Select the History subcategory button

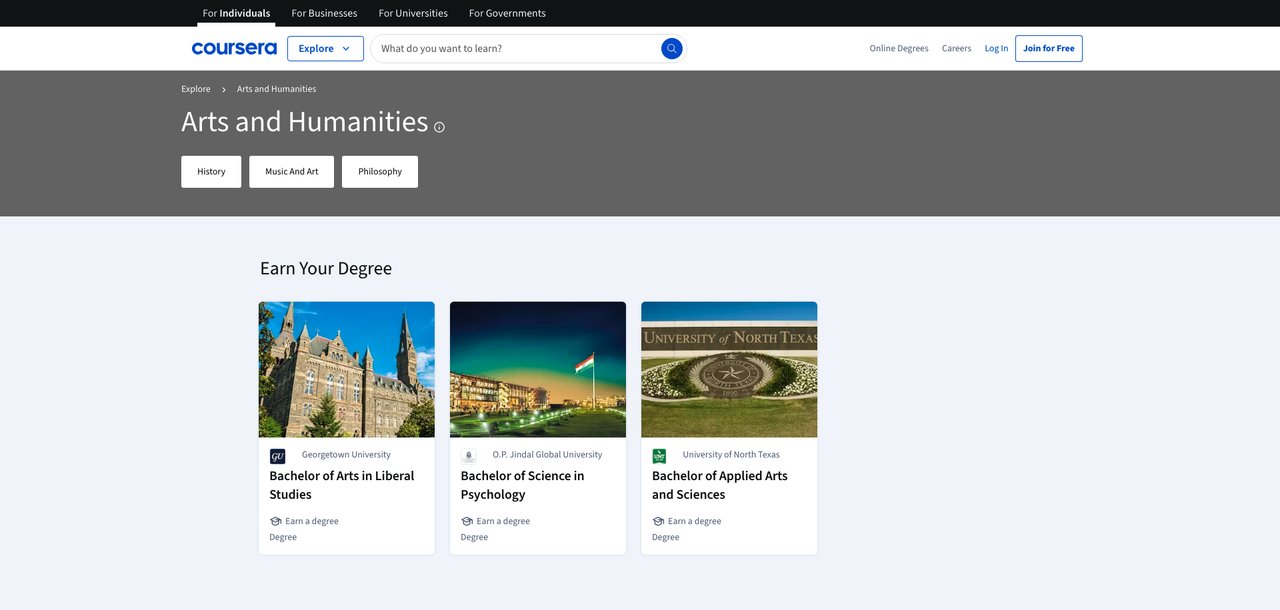pyautogui.click(x=211, y=171)
